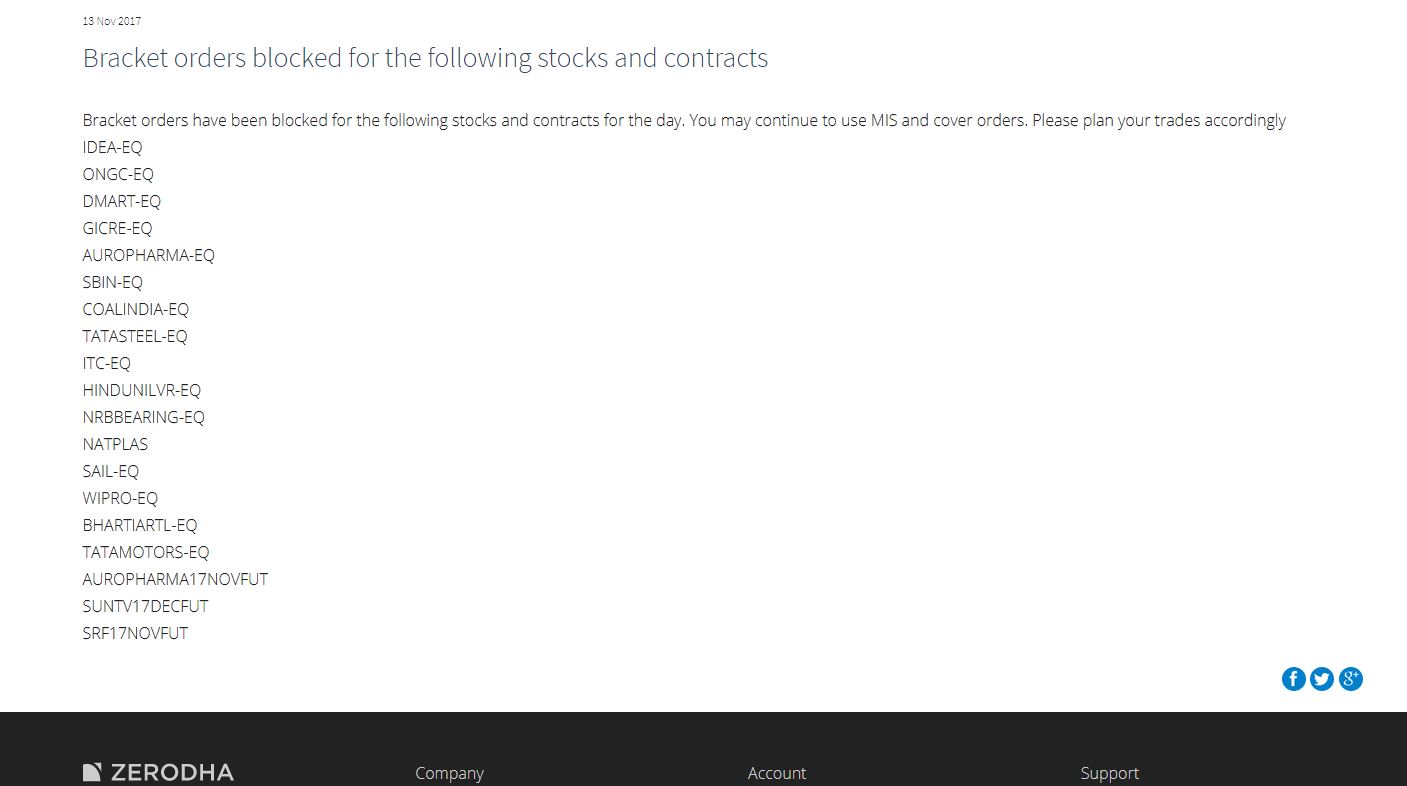Open the Company footer section
Screen dimensions: 1407x786
449,773
